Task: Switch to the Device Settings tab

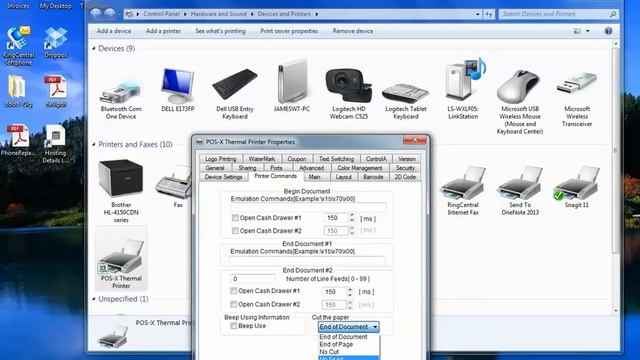Action: pos(223,177)
